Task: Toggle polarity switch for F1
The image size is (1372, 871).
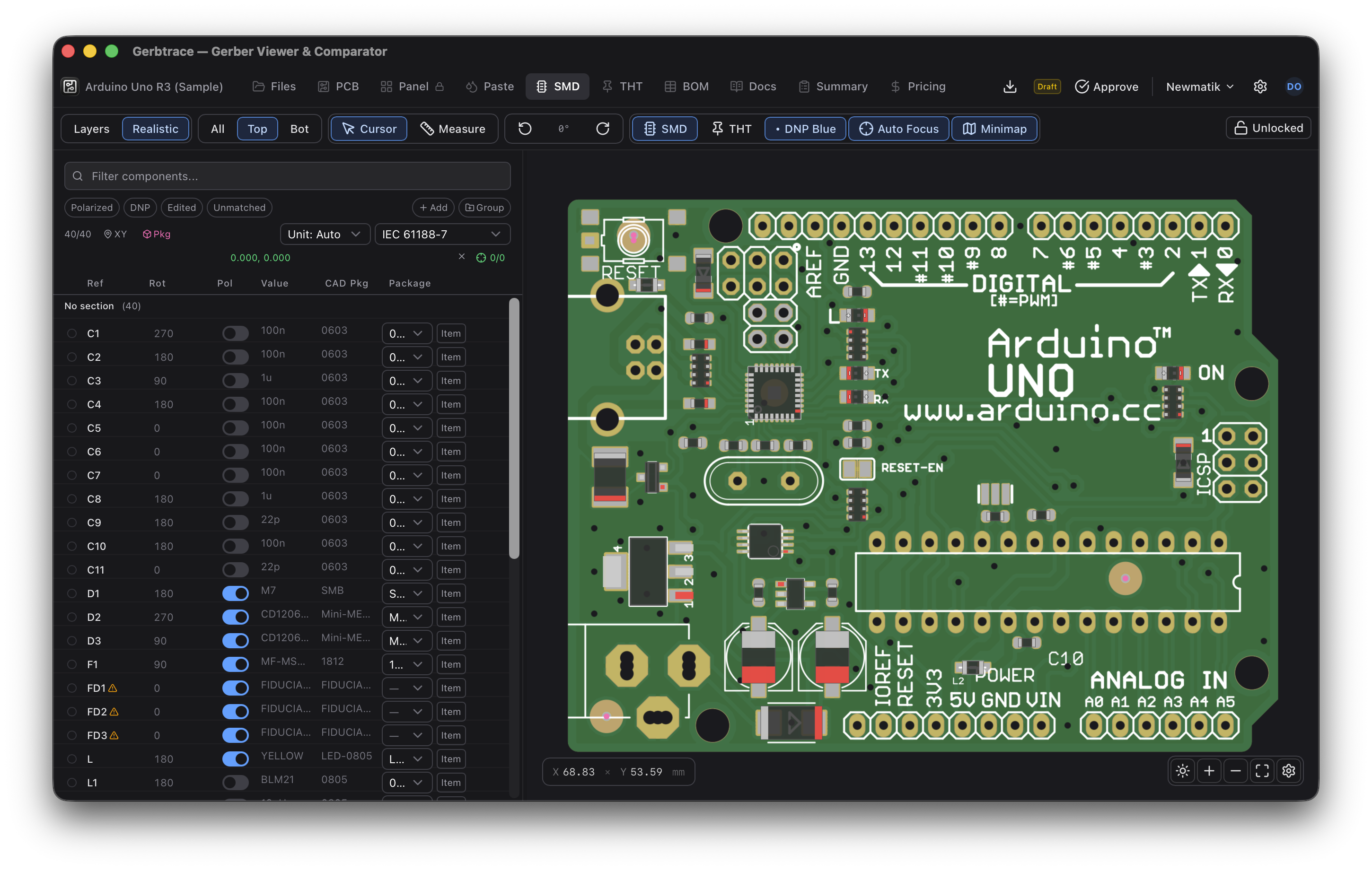Action: tap(235, 664)
